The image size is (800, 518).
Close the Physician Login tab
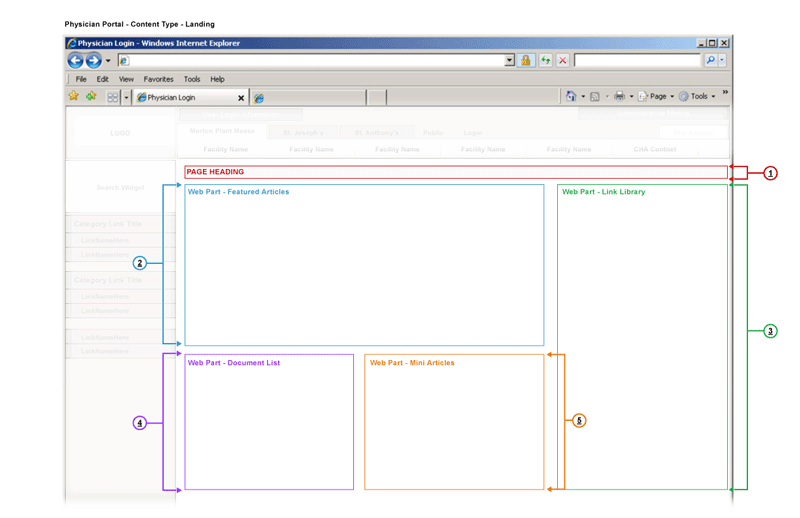pyautogui.click(x=241, y=97)
